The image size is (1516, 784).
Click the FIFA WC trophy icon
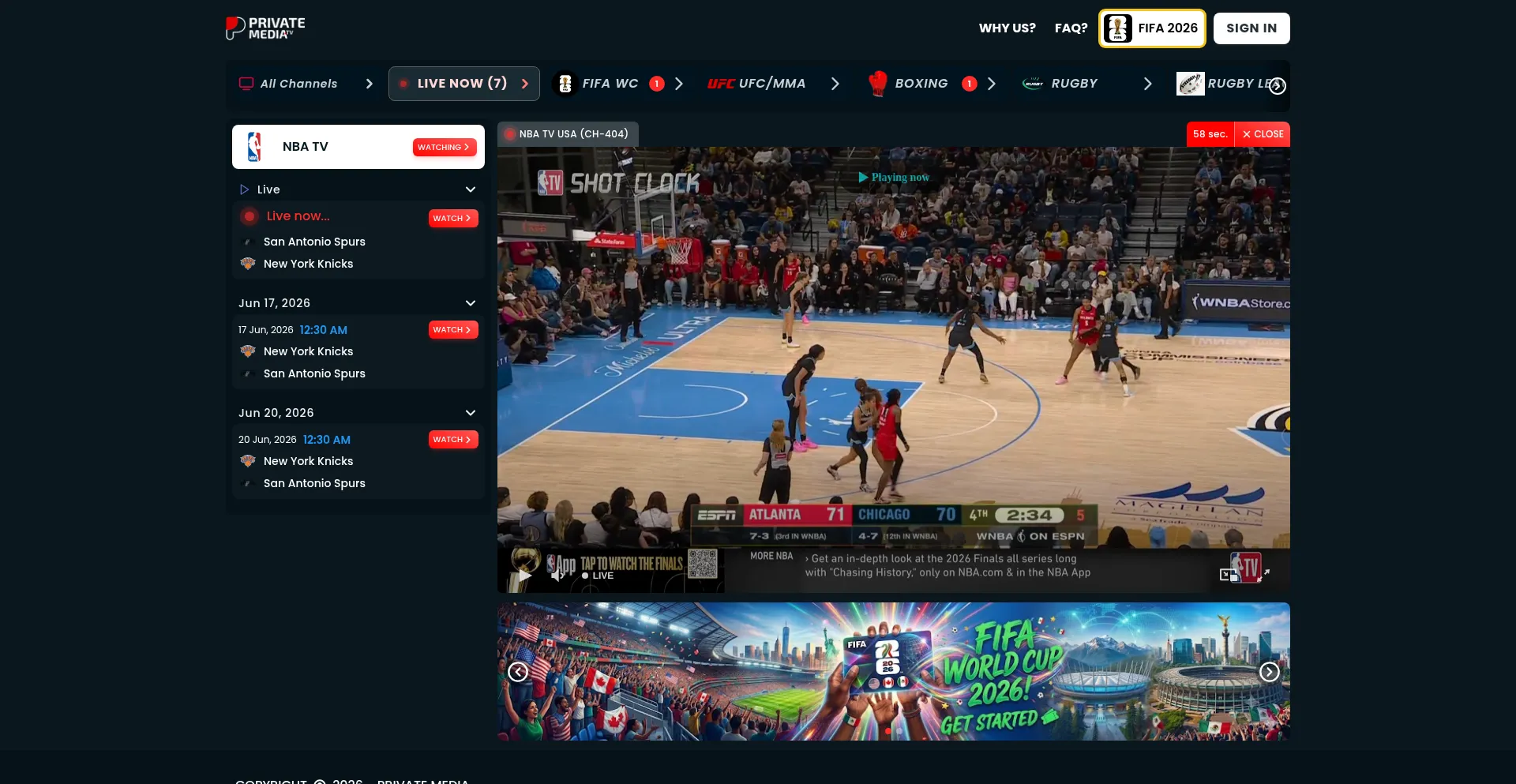click(565, 84)
